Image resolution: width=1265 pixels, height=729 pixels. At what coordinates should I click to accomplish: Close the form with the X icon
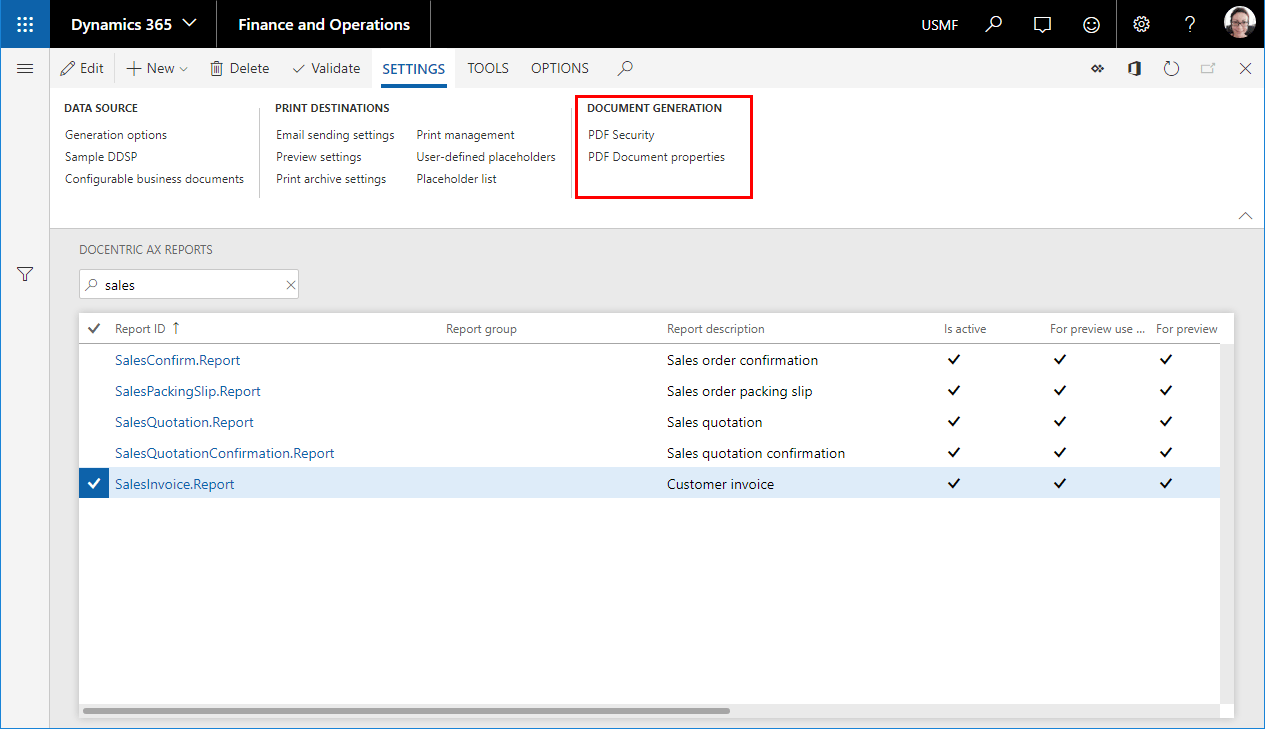tap(1245, 68)
